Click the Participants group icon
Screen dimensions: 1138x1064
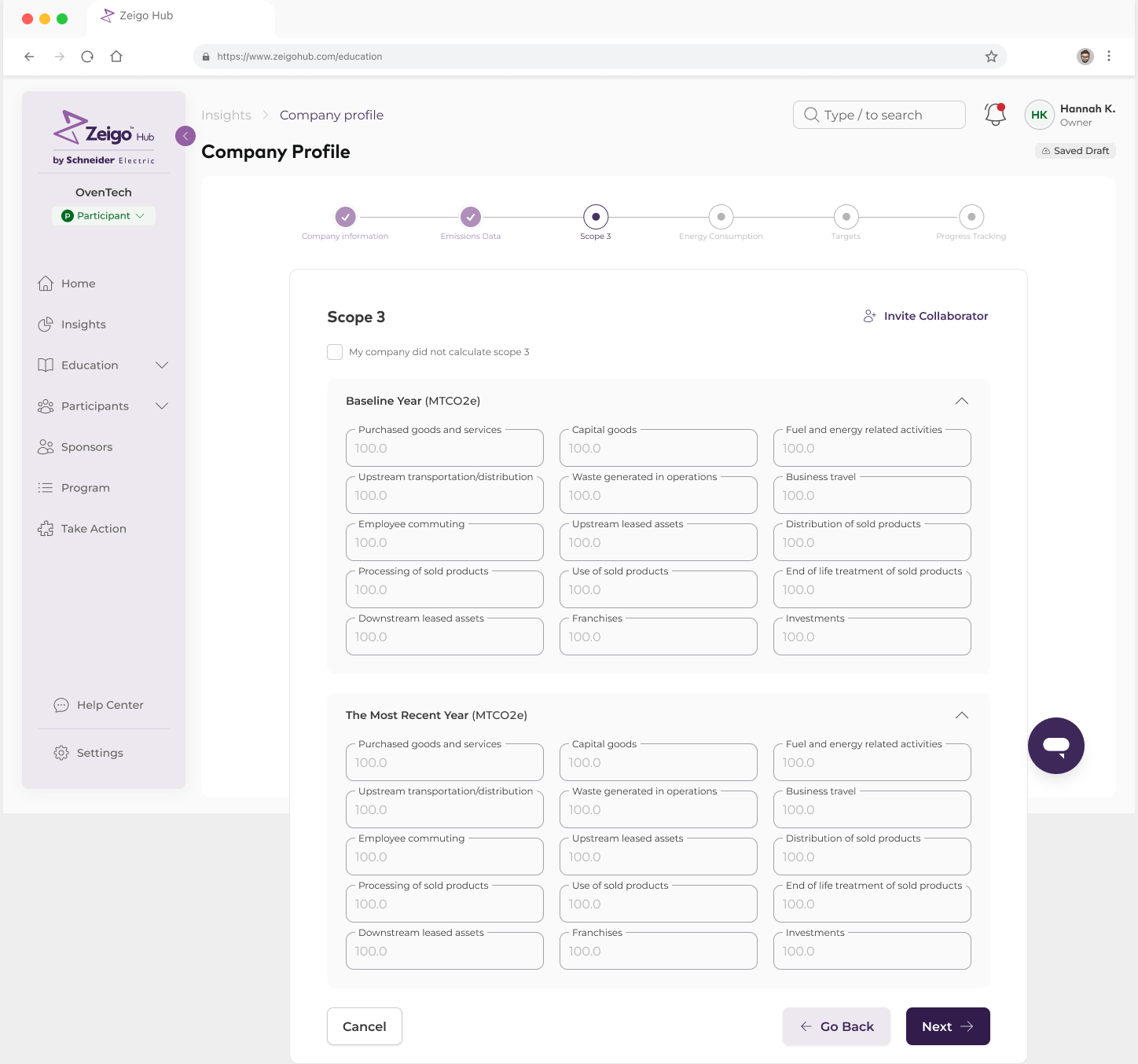(x=46, y=406)
